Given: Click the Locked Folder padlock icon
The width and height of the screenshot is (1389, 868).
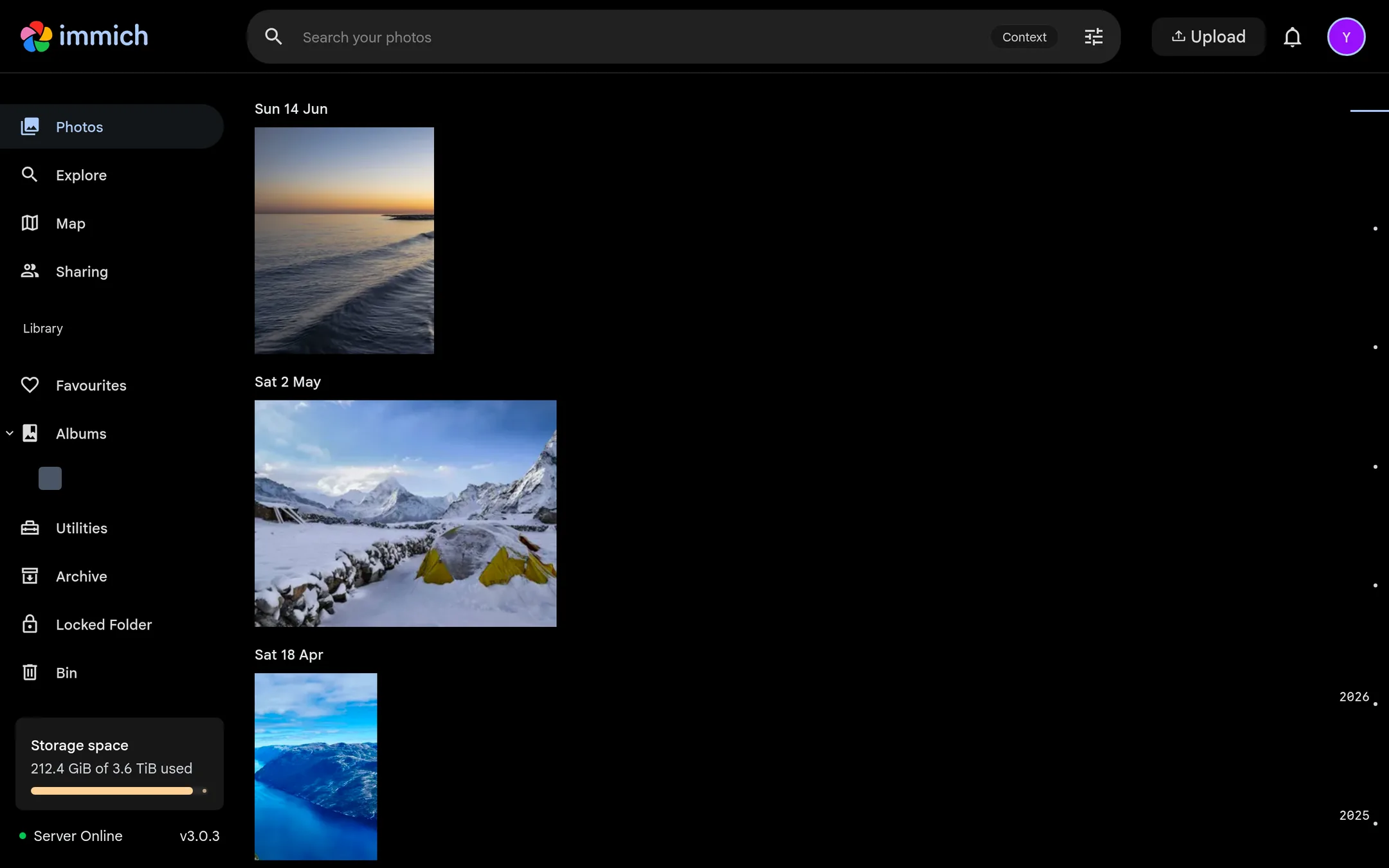Looking at the screenshot, I should (30, 624).
